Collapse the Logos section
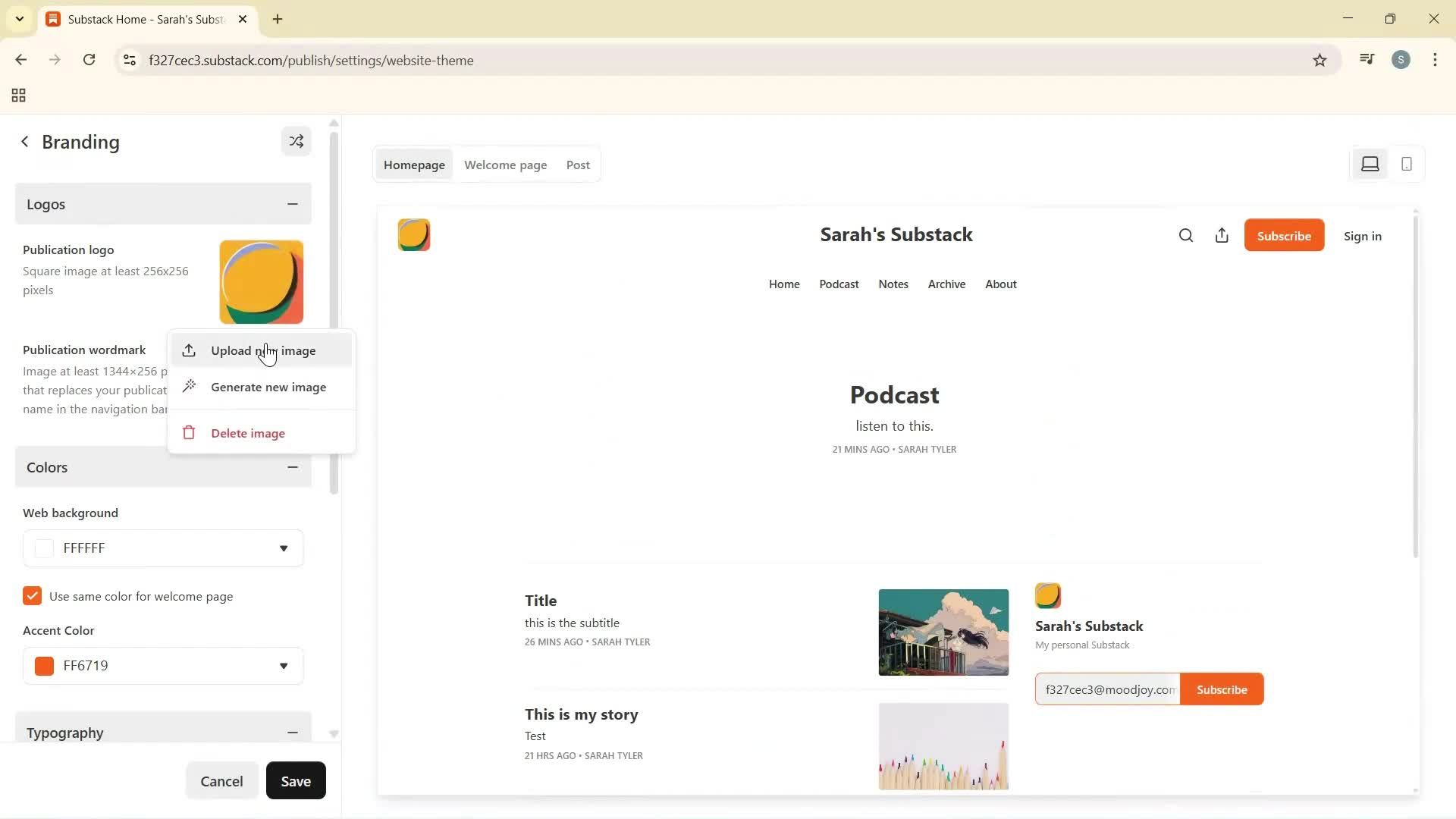1456x819 pixels. pyautogui.click(x=292, y=204)
